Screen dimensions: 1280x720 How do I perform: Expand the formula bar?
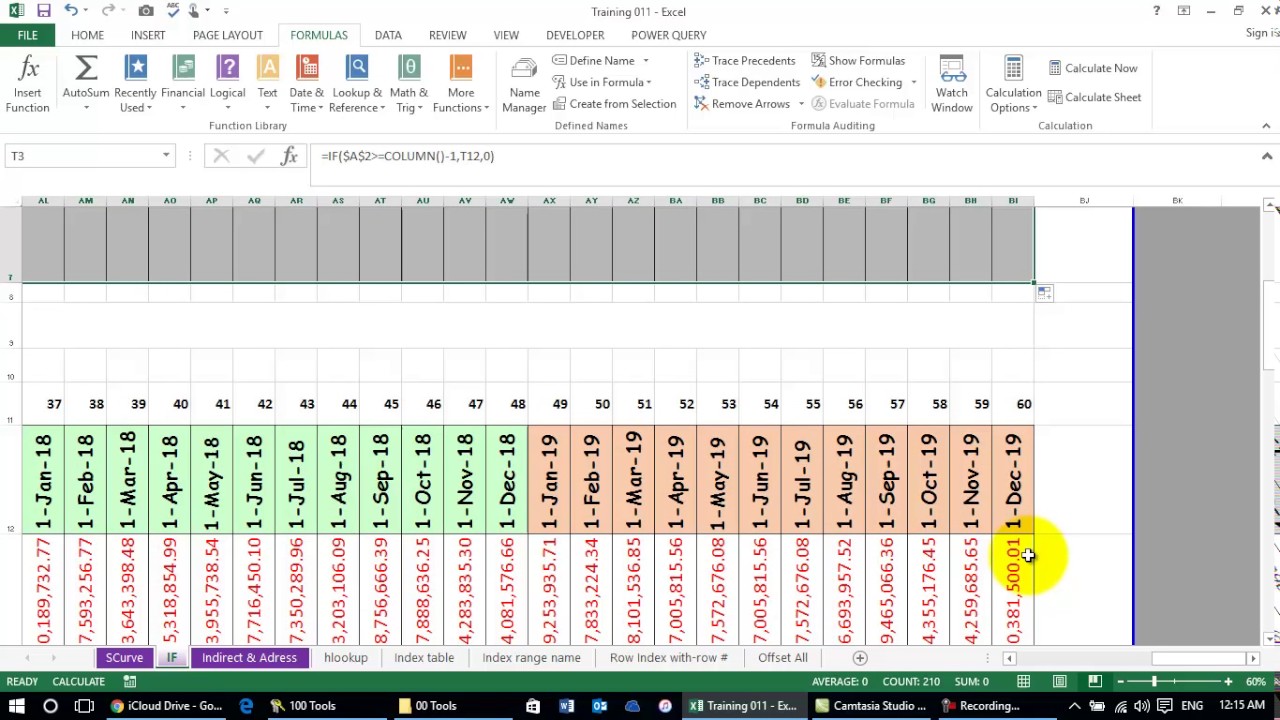(x=1267, y=156)
